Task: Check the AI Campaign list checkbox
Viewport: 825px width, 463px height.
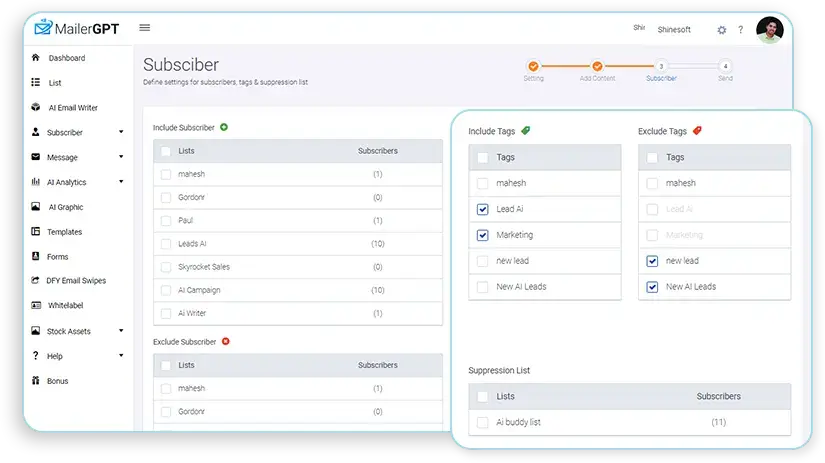Action: pyautogui.click(x=166, y=290)
